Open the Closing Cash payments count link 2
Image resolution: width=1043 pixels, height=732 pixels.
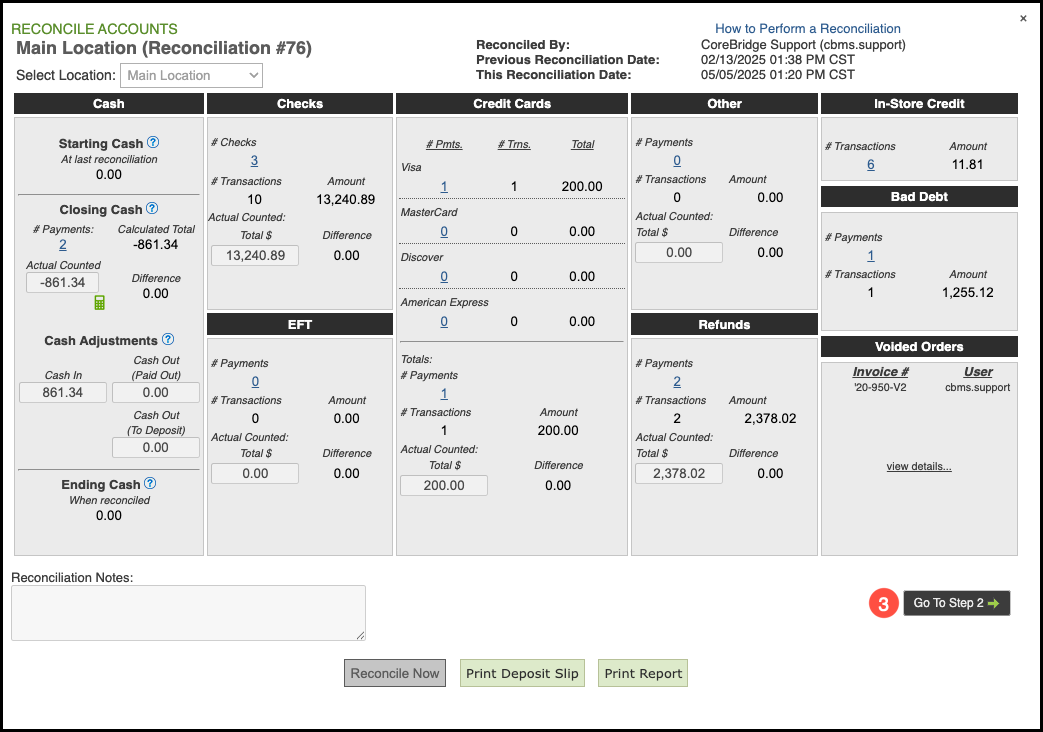tap(63, 245)
